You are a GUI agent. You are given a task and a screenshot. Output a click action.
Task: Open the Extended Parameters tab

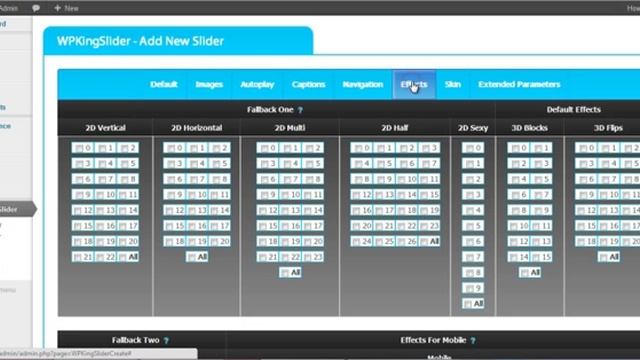coord(519,84)
